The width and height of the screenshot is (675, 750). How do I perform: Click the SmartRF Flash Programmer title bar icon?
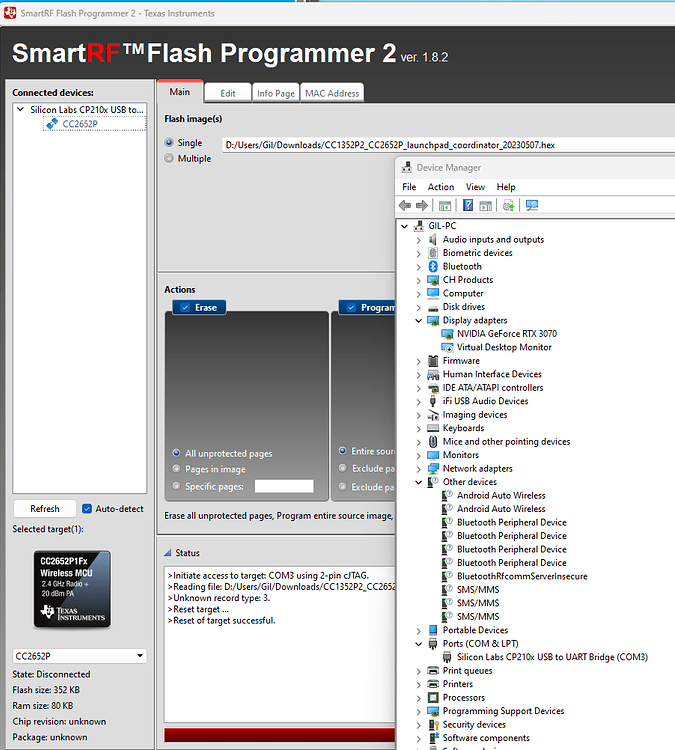click(10, 13)
